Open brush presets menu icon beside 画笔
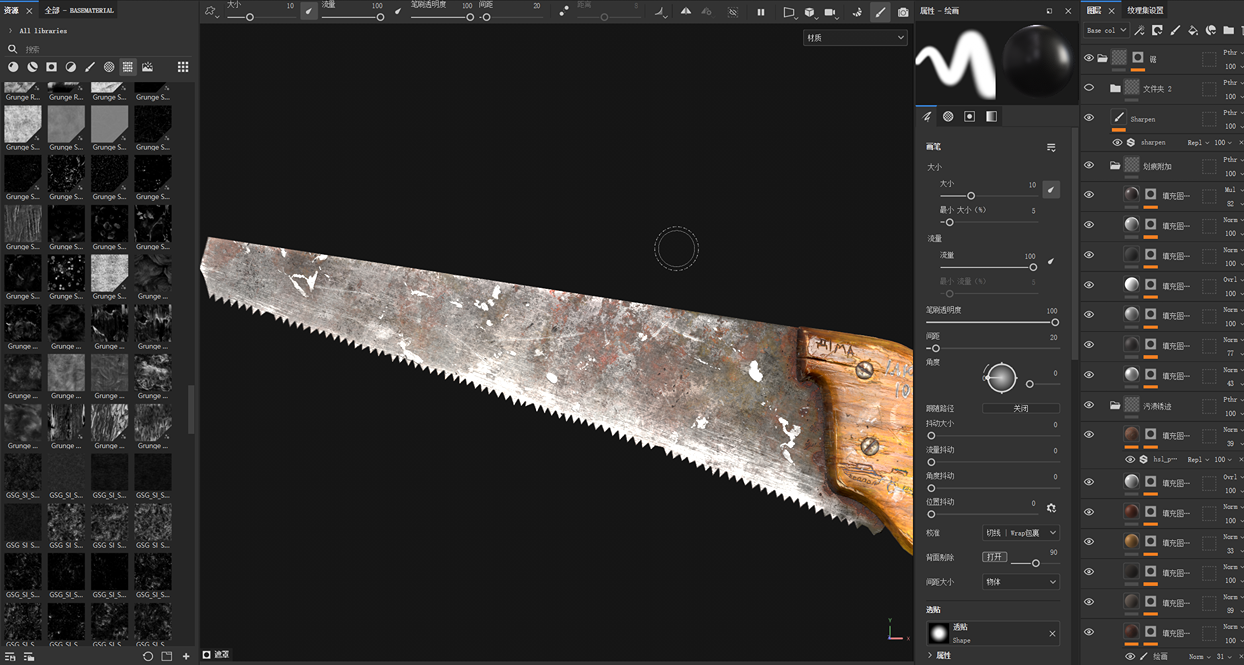 [x=1051, y=147]
